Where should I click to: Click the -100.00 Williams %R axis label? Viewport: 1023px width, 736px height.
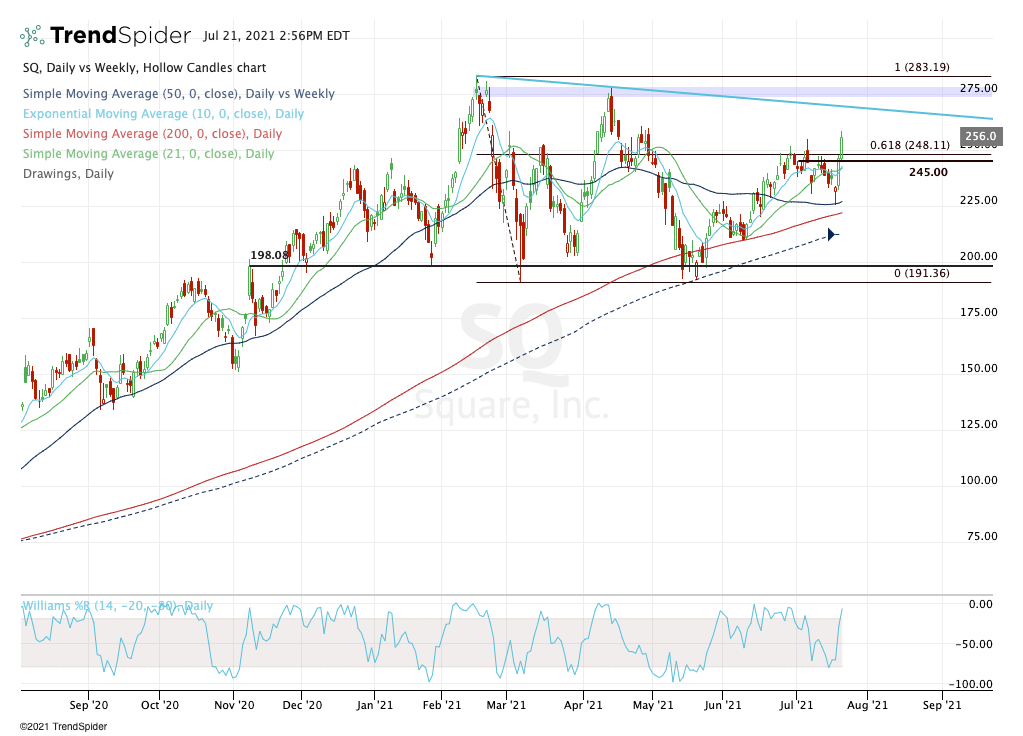pyautogui.click(x=971, y=684)
